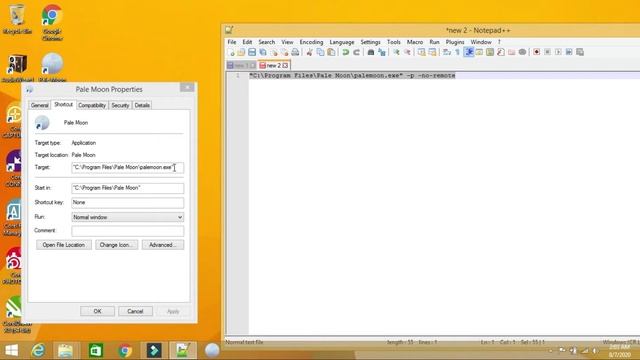Switch to the General tab in Properties
The image size is (640, 360).
click(40, 105)
